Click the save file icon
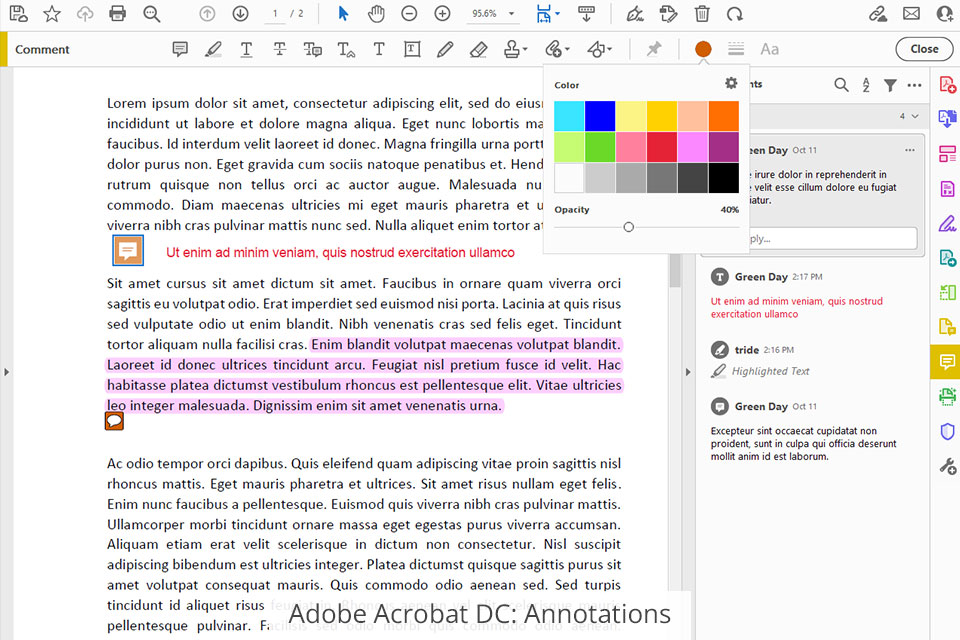Screen dimensions: 960x640 (18, 13)
